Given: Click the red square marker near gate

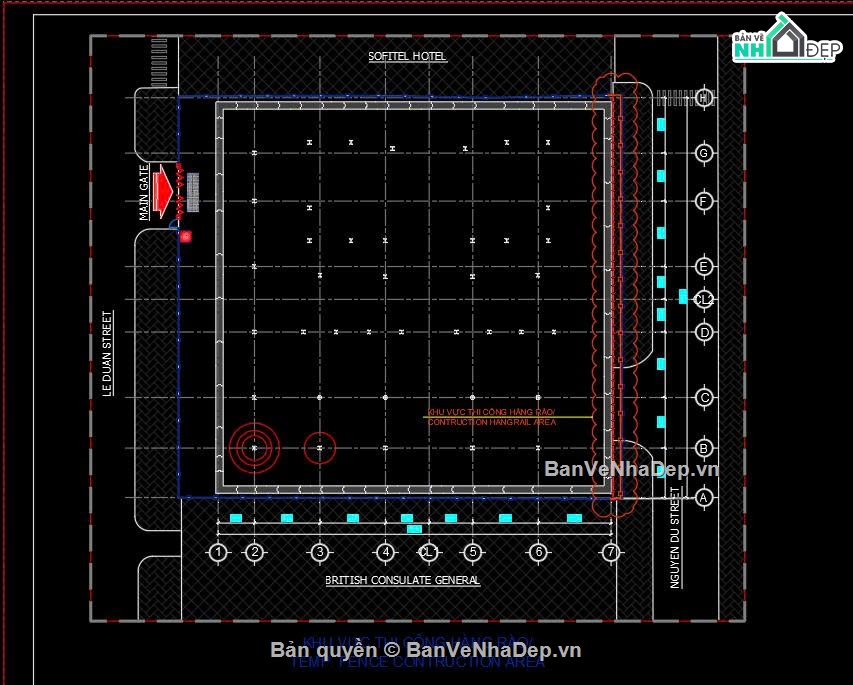Looking at the screenshot, I should [186, 236].
